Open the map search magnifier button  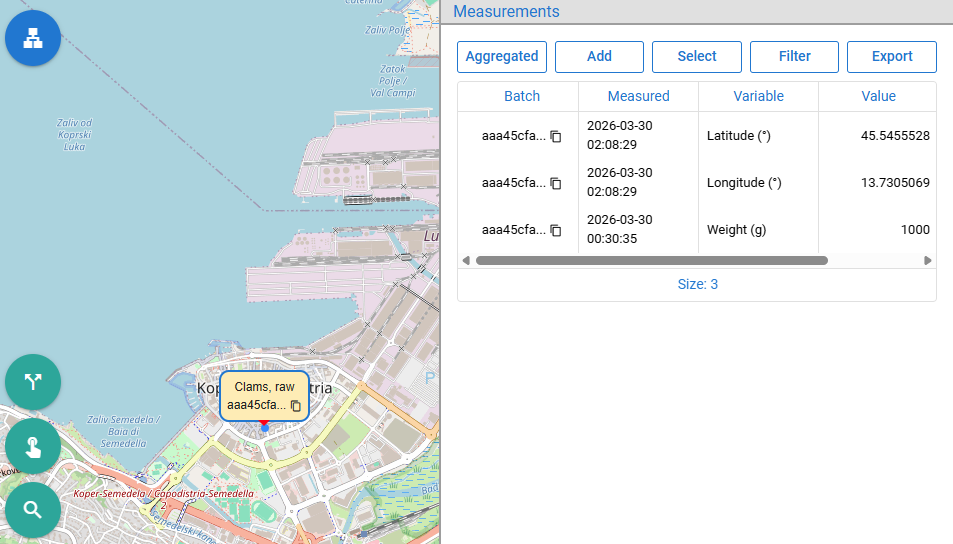pyautogui.click(x=33, y=510)
